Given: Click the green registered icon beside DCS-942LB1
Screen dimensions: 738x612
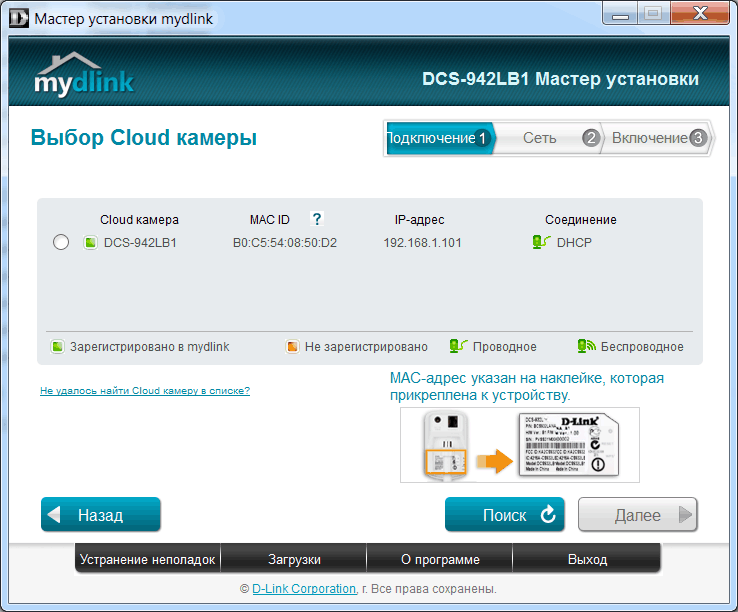Looking at the screenshot, I should point(90,243).
